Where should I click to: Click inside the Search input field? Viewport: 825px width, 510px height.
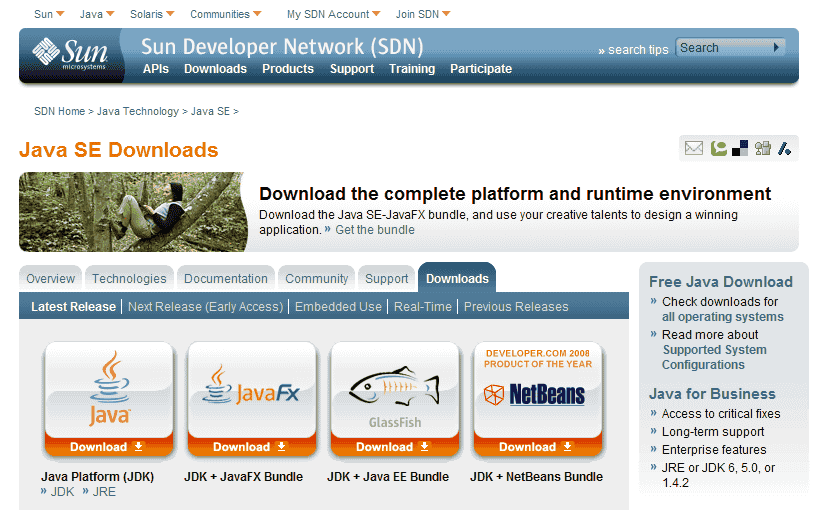pos(720,47)
